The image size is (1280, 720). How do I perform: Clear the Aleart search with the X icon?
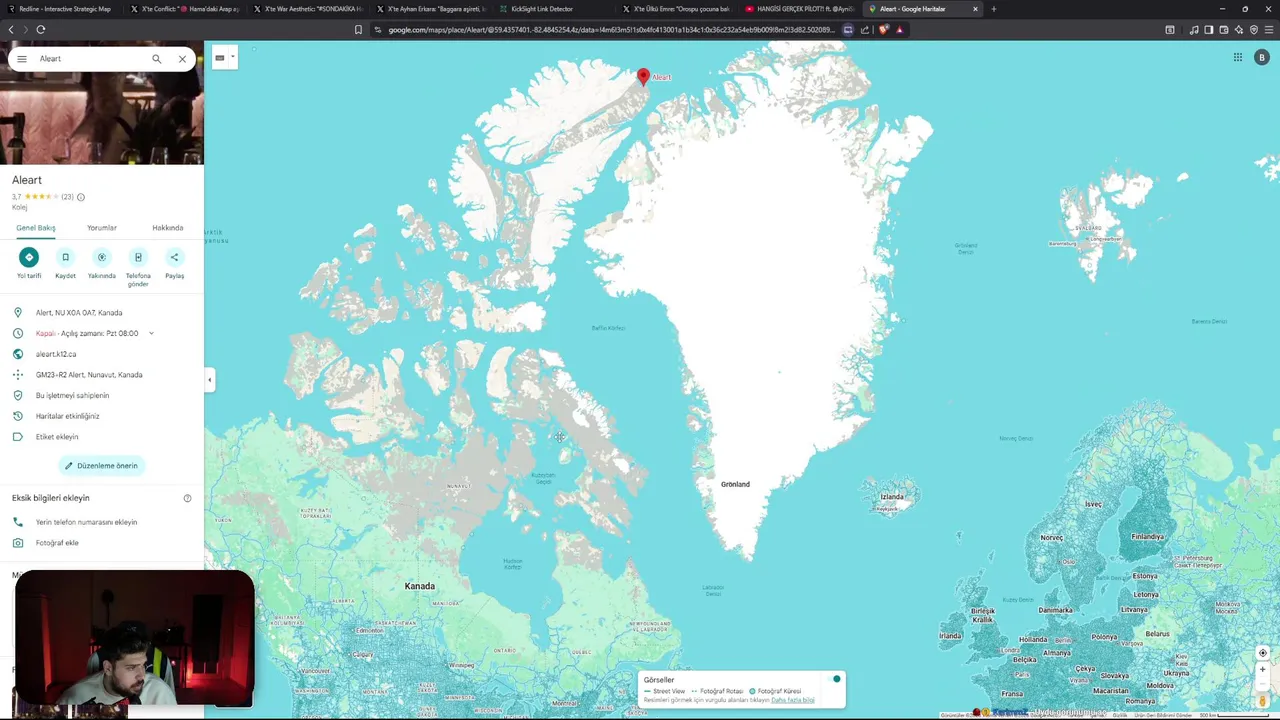(x=182, y=59)
